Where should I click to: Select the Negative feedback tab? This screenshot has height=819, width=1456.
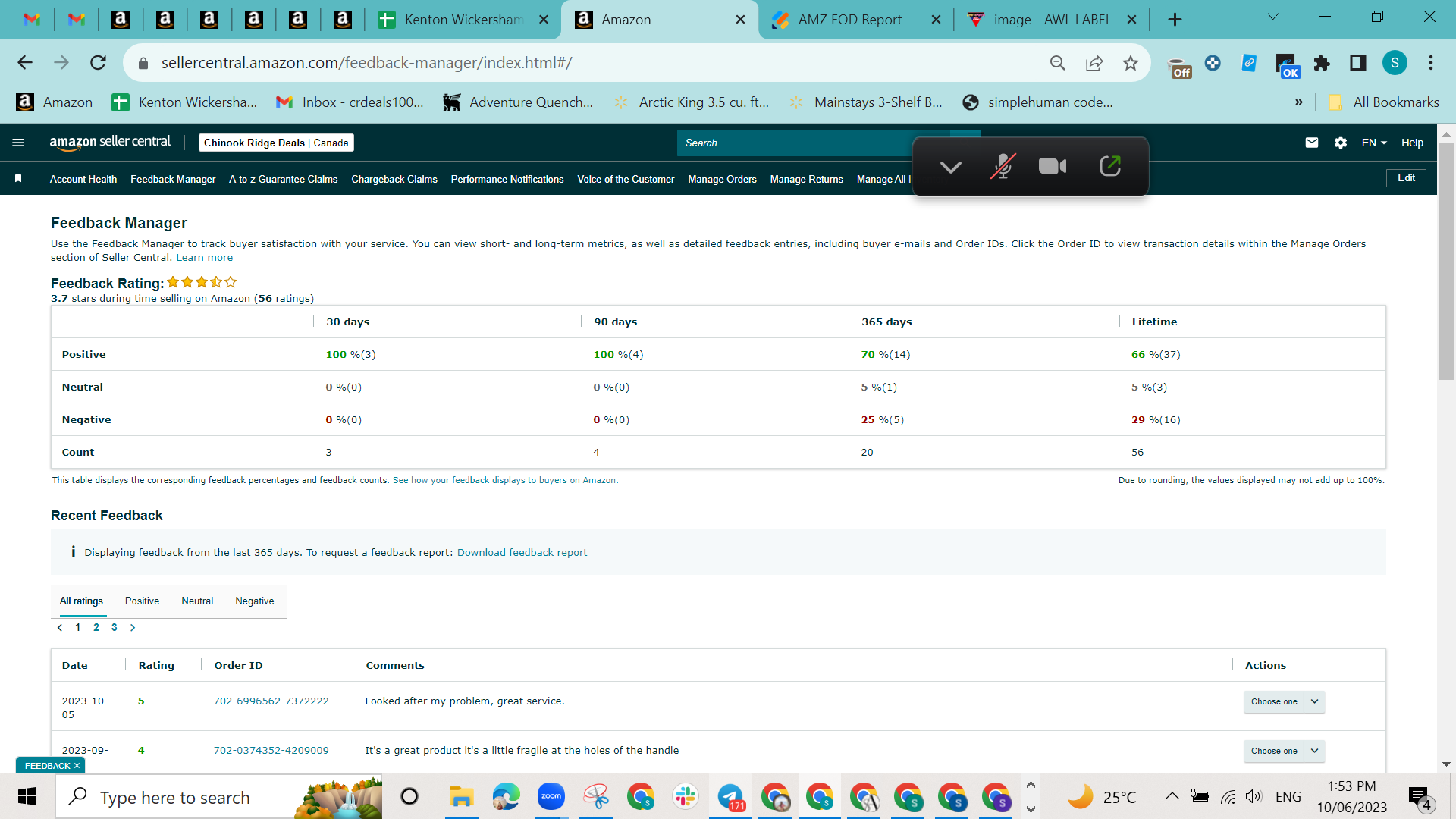[255, 601]
